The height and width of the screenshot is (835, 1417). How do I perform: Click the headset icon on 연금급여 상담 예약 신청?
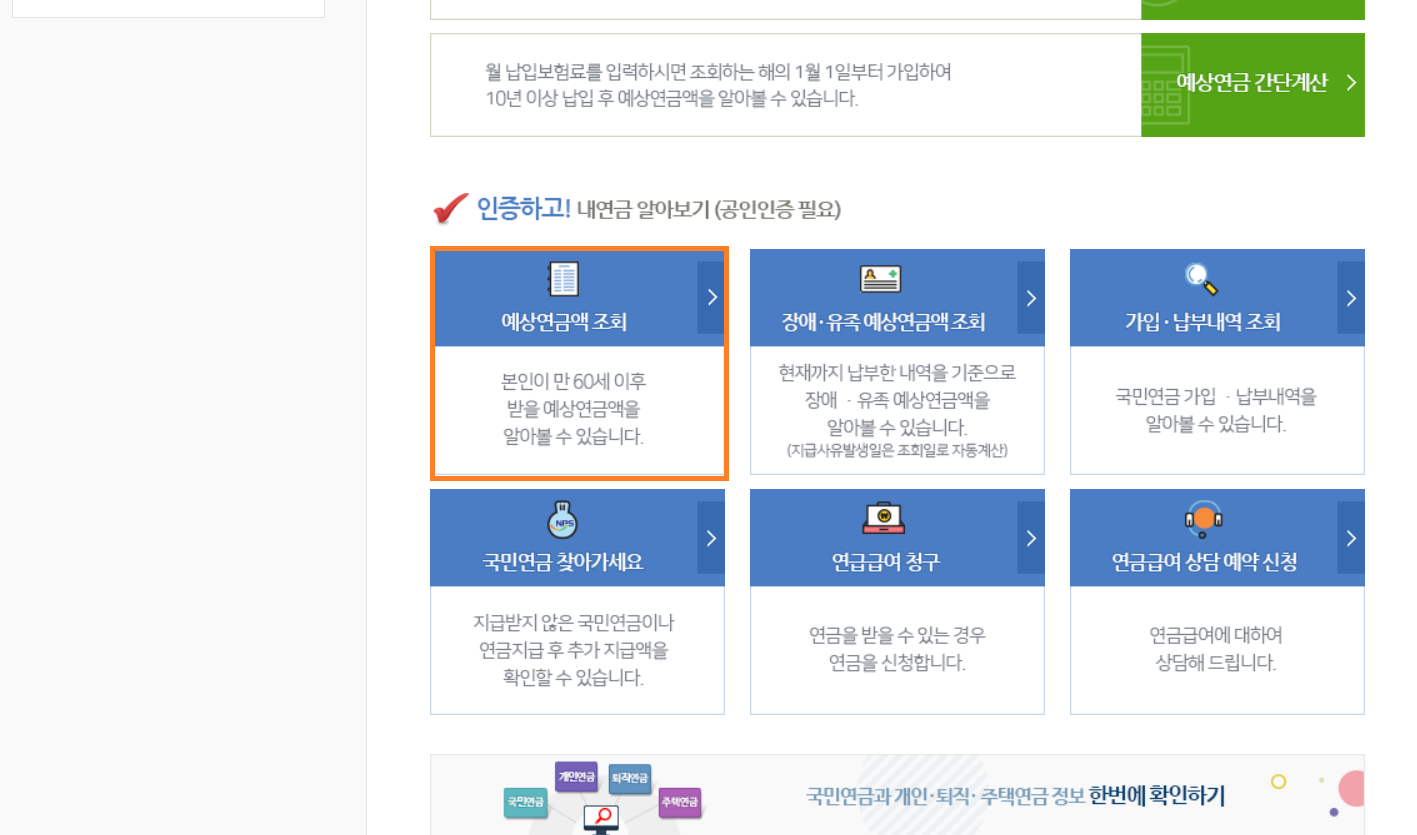pos(1202,516)
